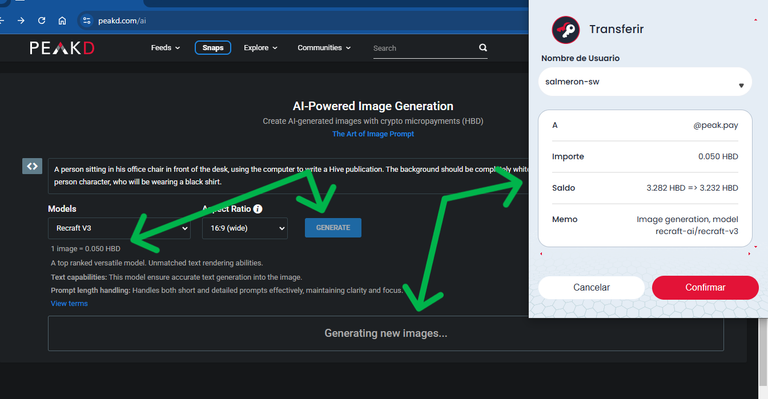Image resolution: width=768 pixels, height=399 pixels.
Task: Open the Aspect Ratio info icon
Action: tap(258, 209)
